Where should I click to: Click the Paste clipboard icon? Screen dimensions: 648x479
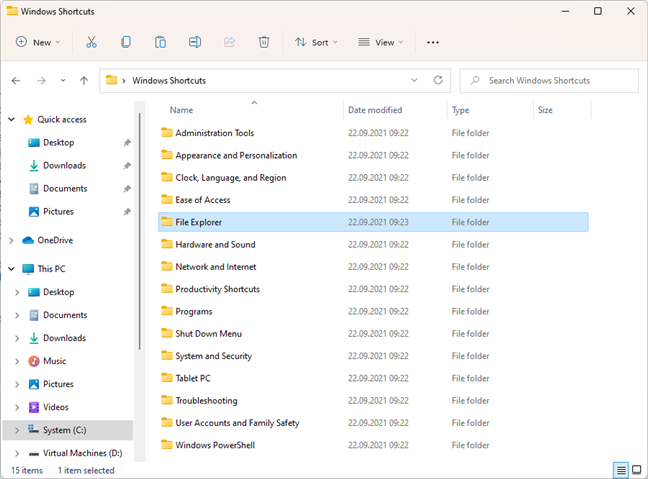coord(160,42)
